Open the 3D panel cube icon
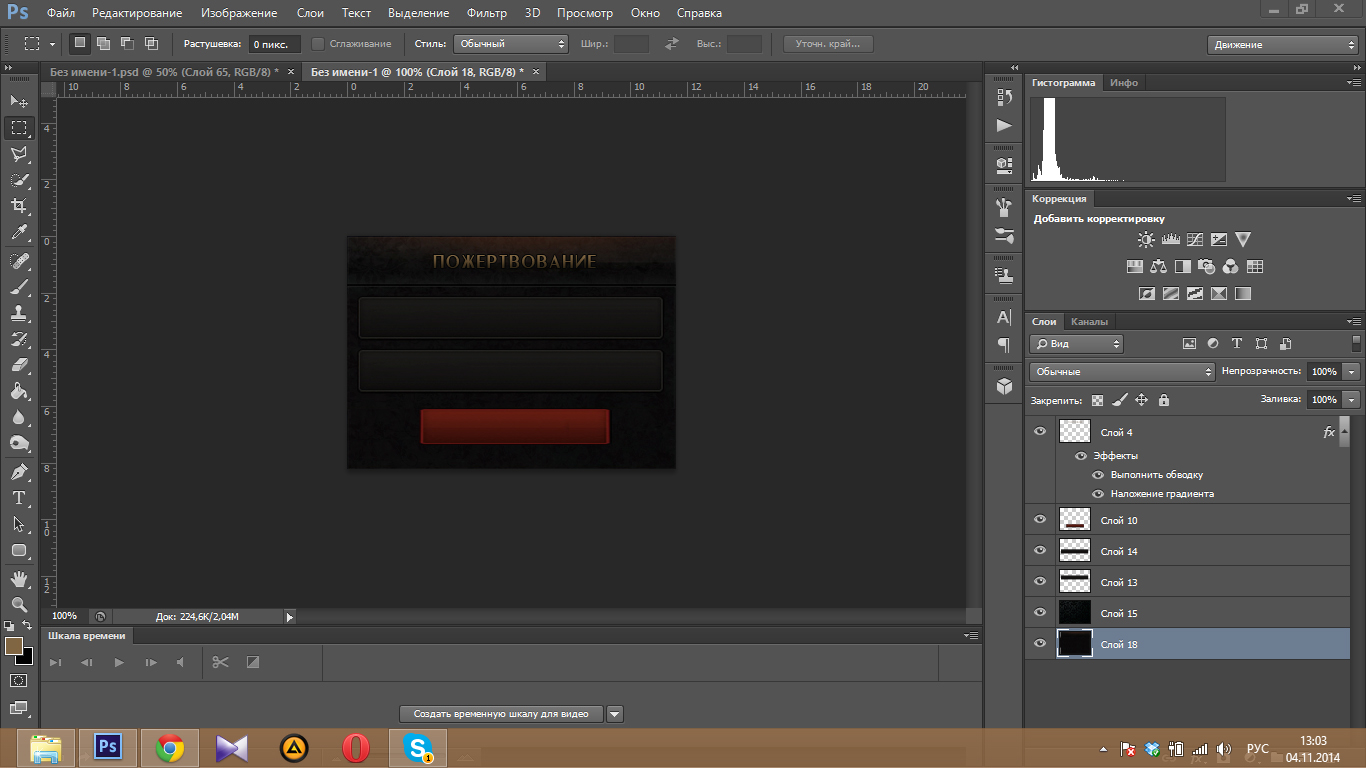The width and height of the screenshot is (1366, 768). (x=1004, y=385)
